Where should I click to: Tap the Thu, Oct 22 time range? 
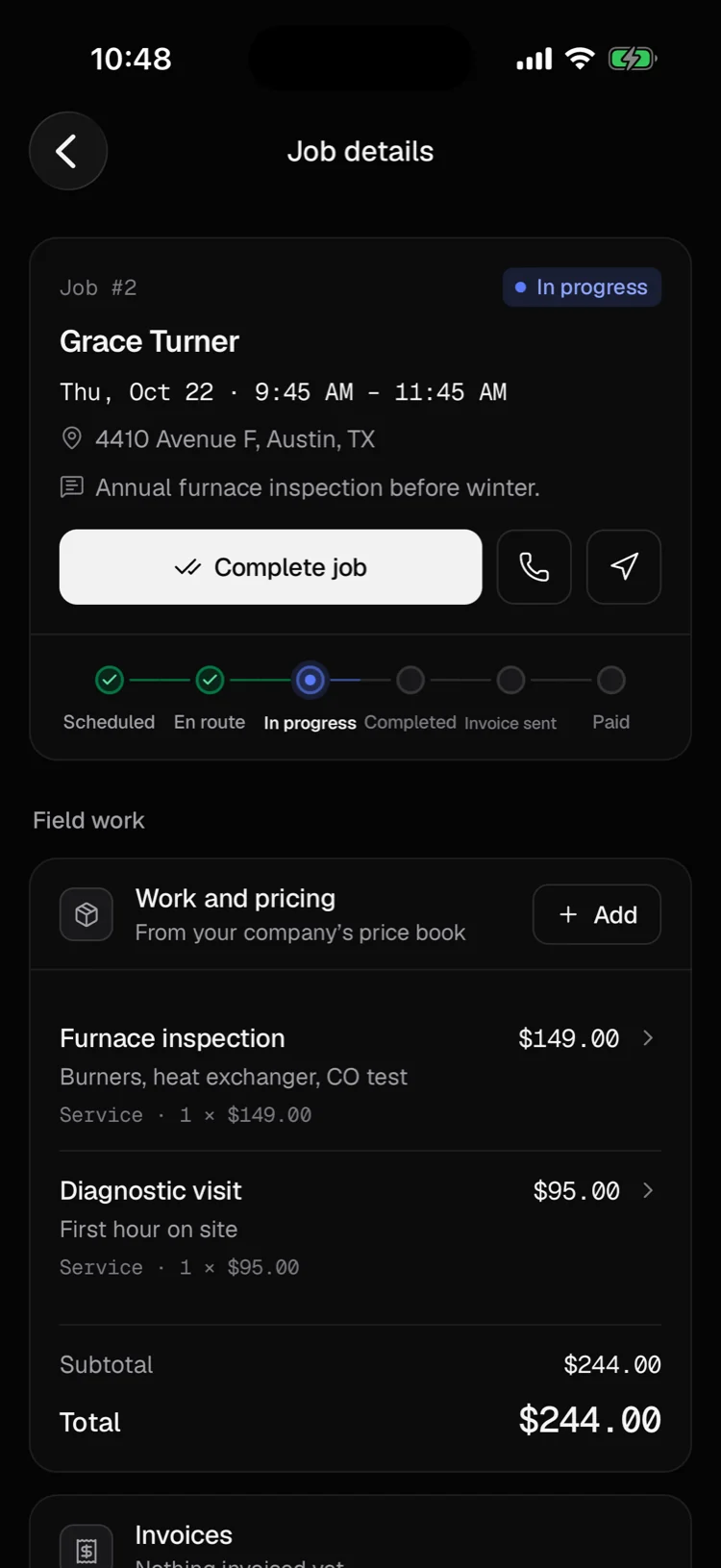(284, 392)
